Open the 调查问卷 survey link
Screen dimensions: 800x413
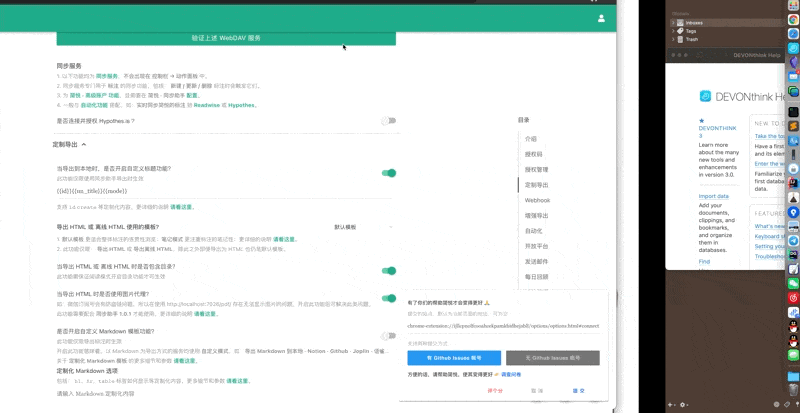coord(511,374)
